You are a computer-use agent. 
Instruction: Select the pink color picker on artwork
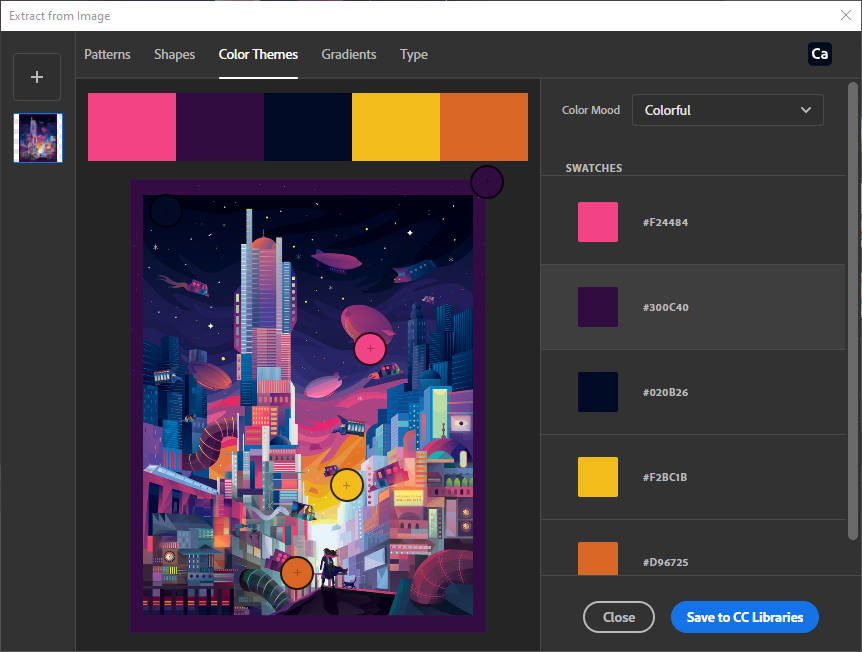(370, 348)
